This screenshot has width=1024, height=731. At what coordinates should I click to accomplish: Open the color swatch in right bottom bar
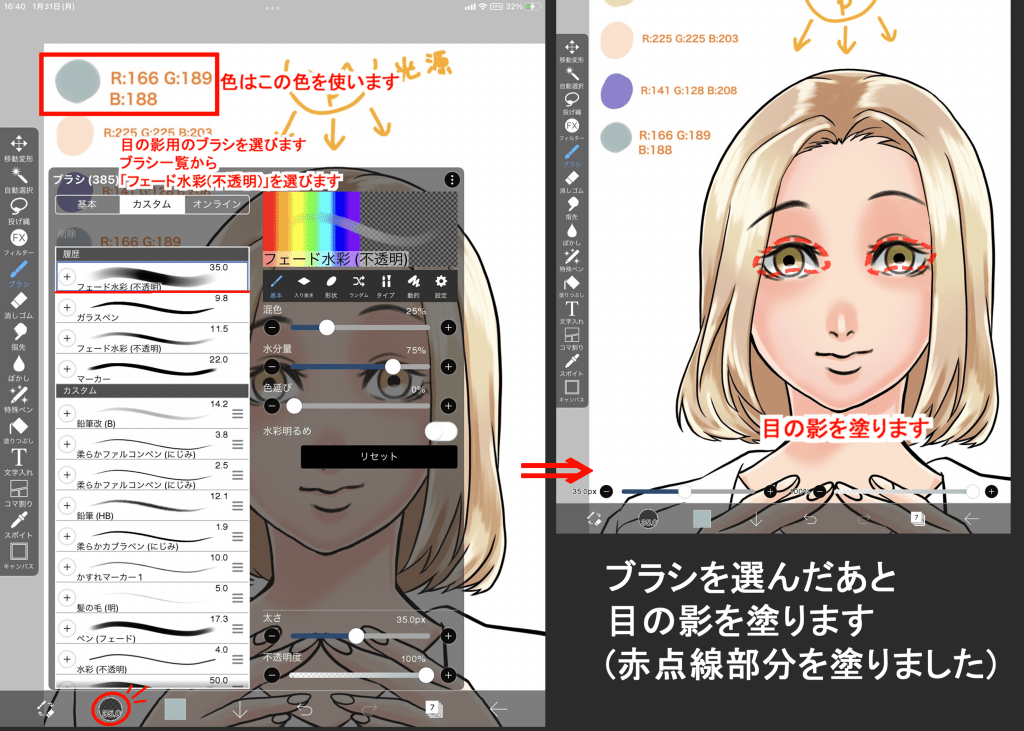(x=701, y=519)
